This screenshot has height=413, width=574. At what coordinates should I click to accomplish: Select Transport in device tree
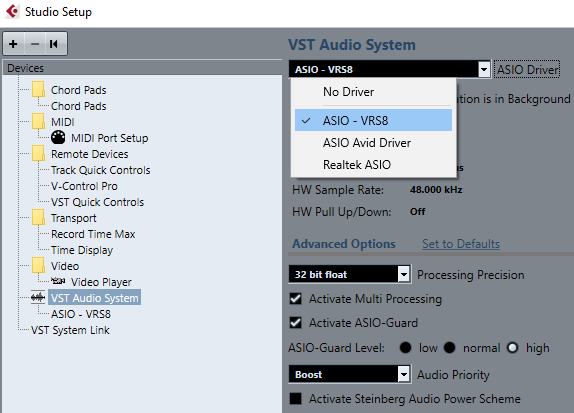74,218
